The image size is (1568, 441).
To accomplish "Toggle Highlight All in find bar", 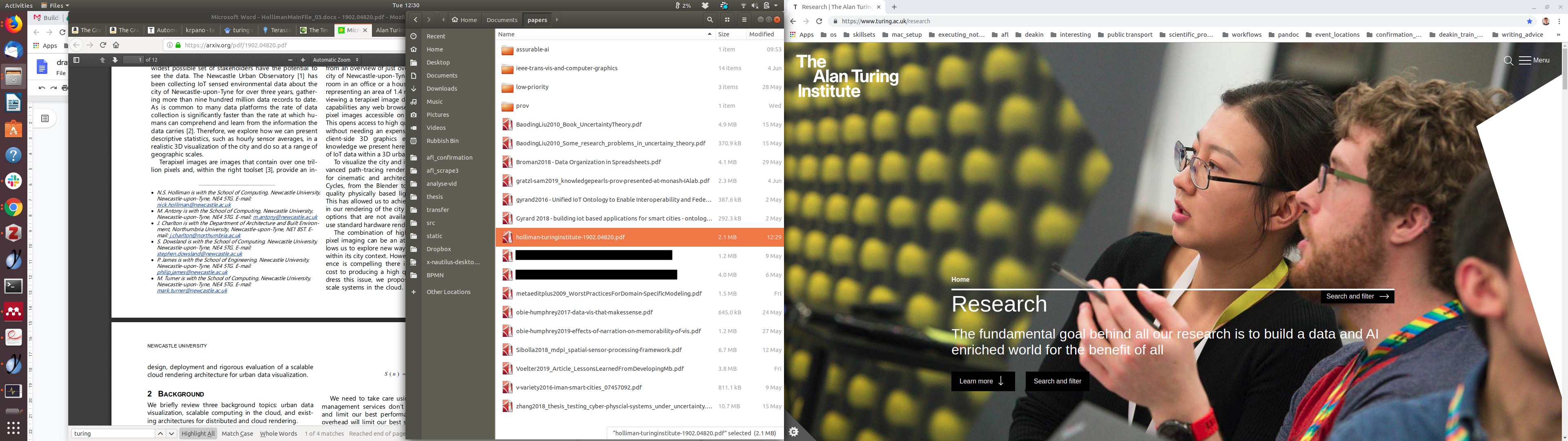I will pos(198,434).
